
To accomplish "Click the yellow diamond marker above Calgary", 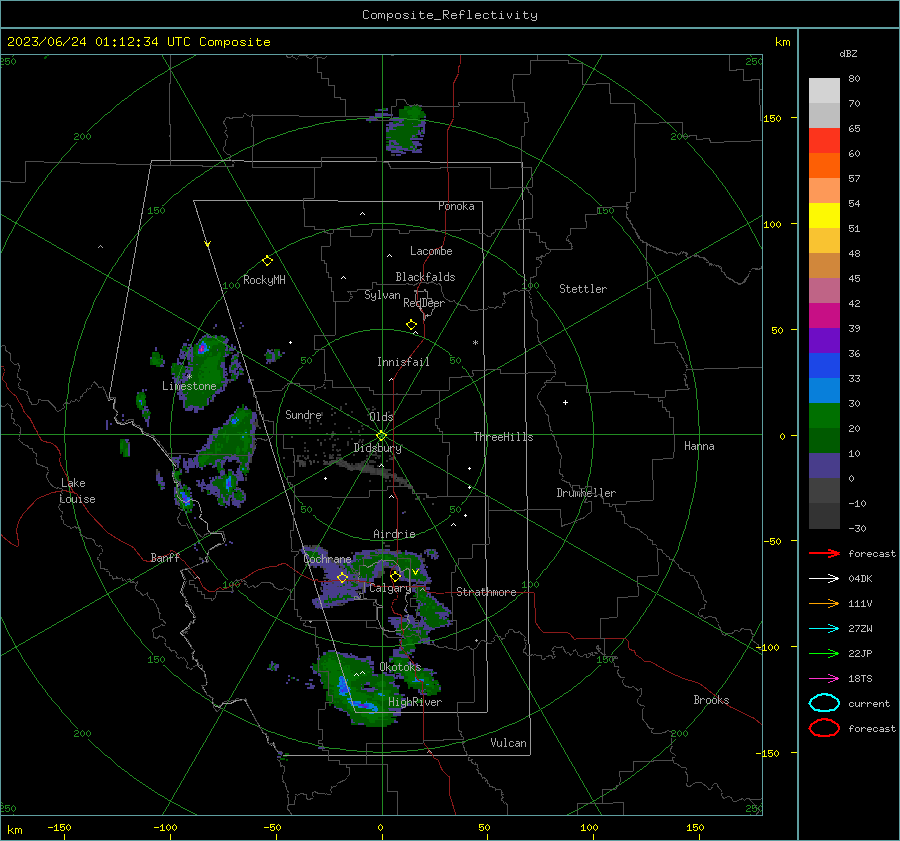I will [395, 576].
